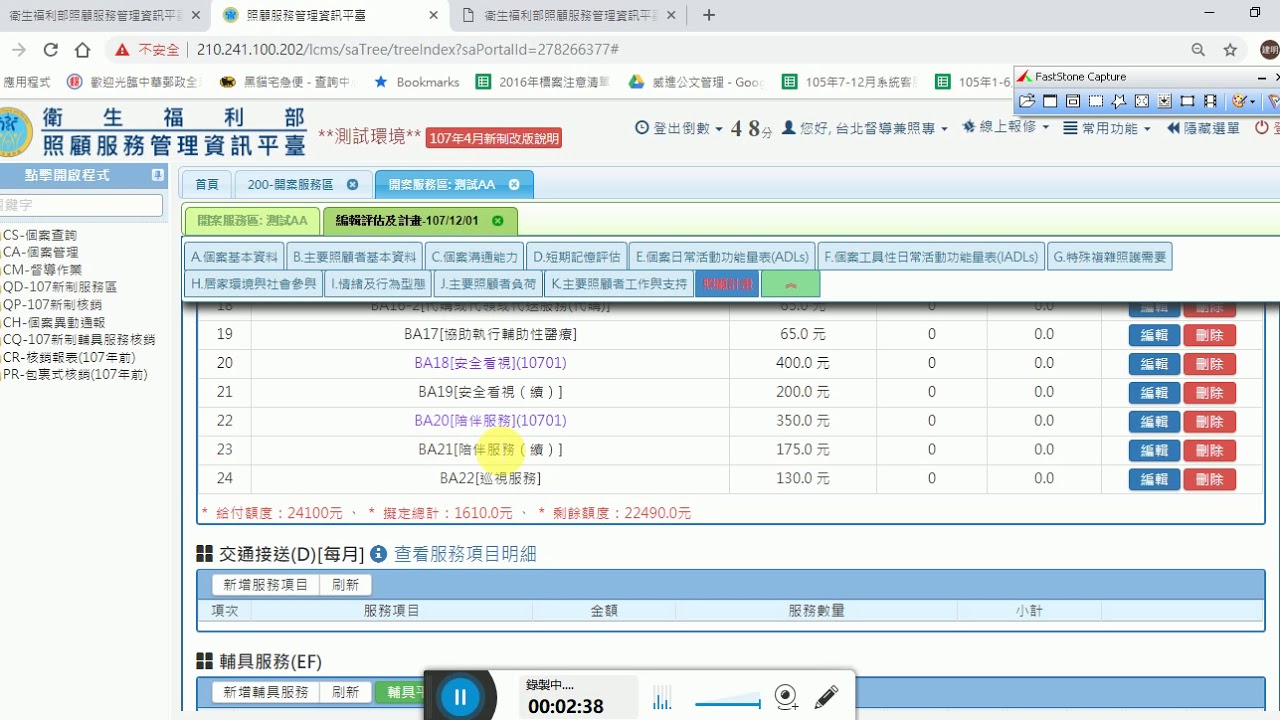Image resolution: width=1280 pixels, height=720 pixels.
Task: Open the Bookmarks bookmark
Action: tap(416, 82)
